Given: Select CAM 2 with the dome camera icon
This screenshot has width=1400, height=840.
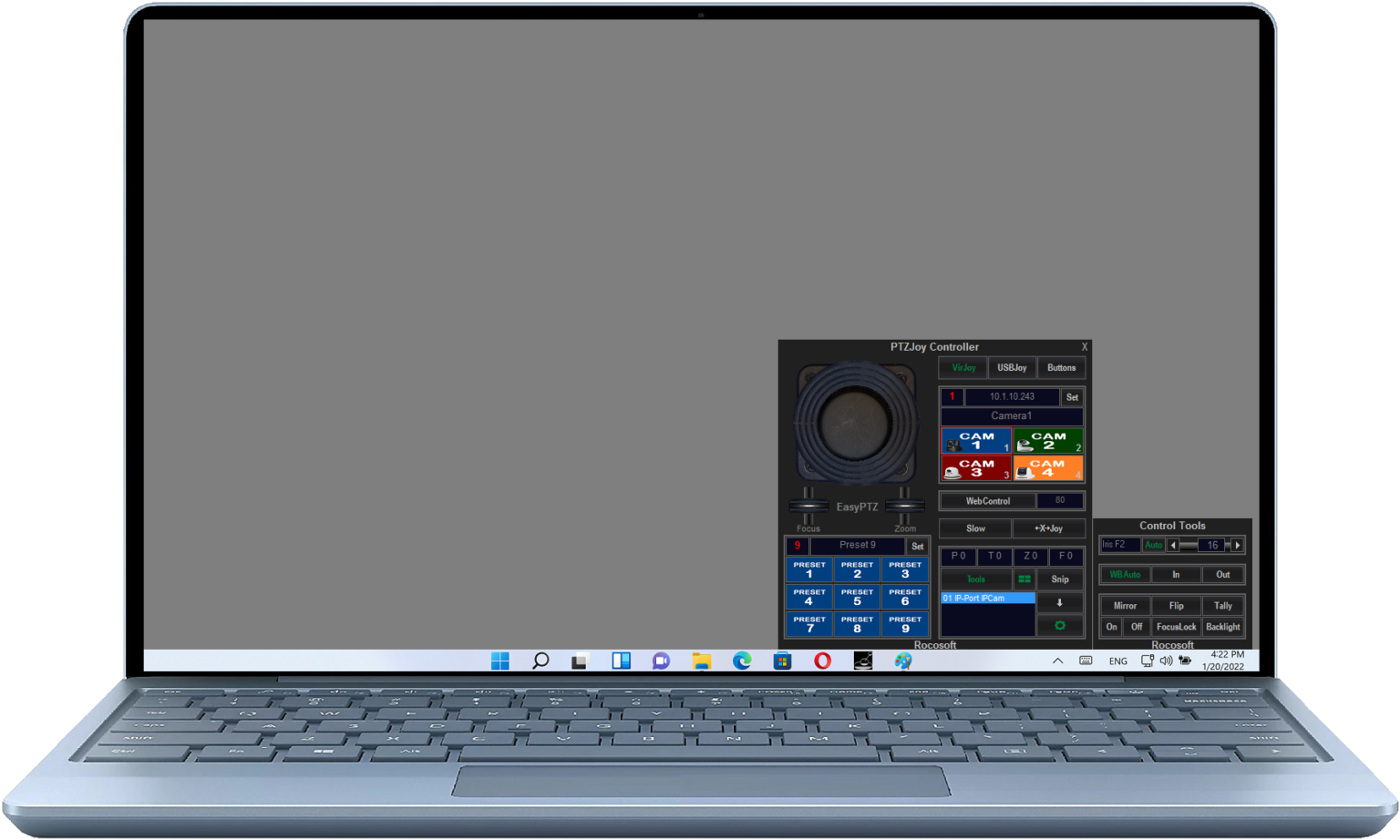Looking at the screenshot, I should (1048, 441).
